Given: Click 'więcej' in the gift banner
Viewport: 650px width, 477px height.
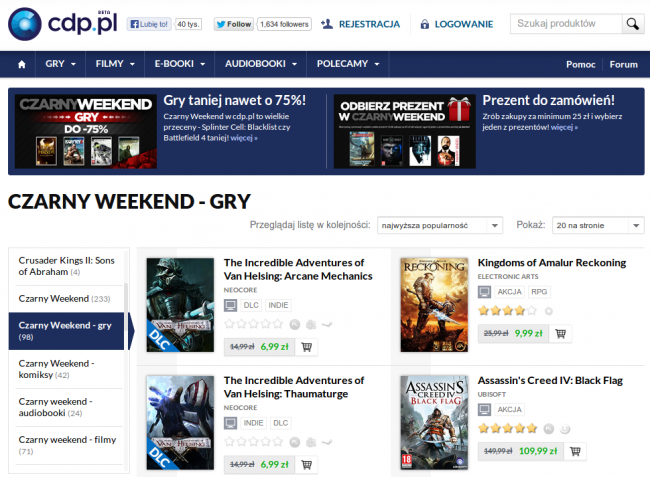Looking at the screenshot, I should [564, 127].
